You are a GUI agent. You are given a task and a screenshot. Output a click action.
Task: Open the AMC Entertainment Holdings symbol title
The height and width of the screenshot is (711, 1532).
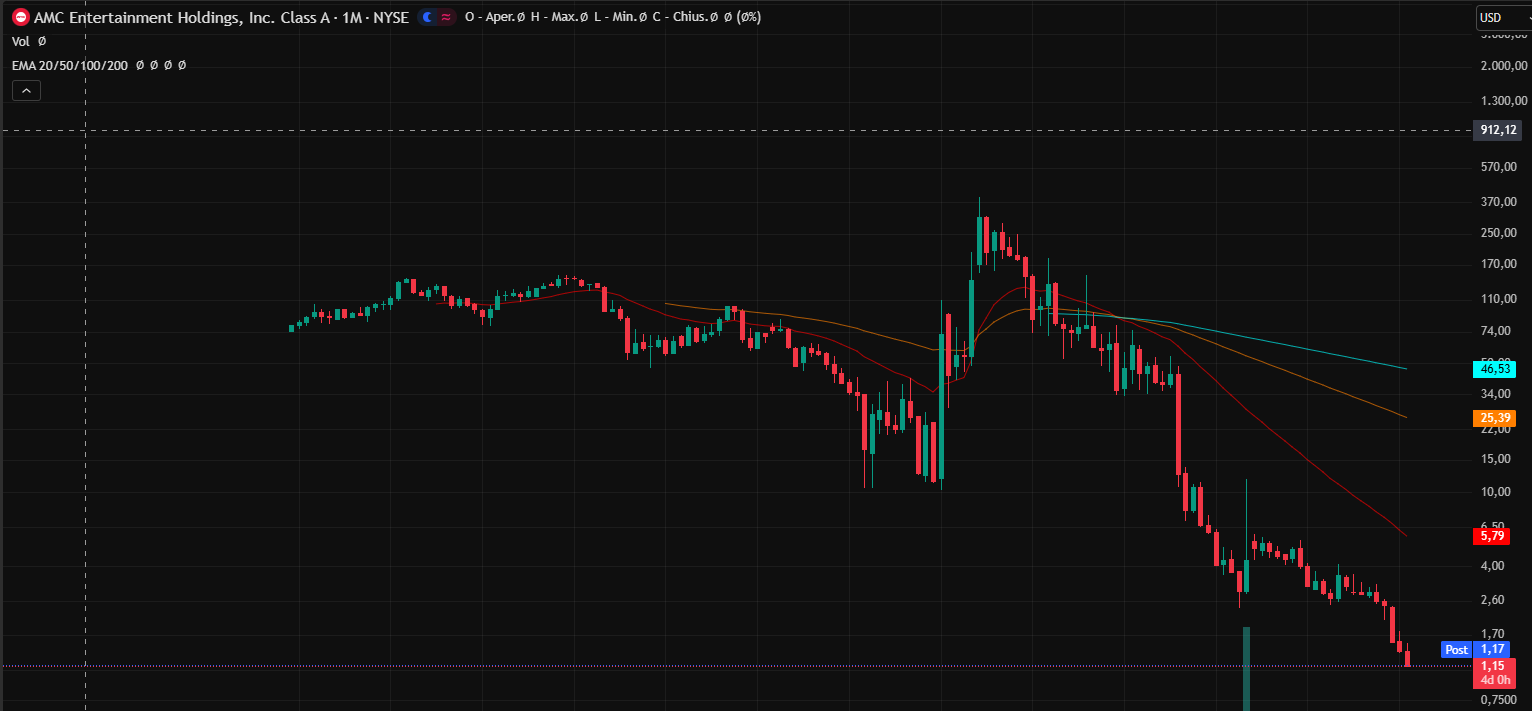pos(221,17)
